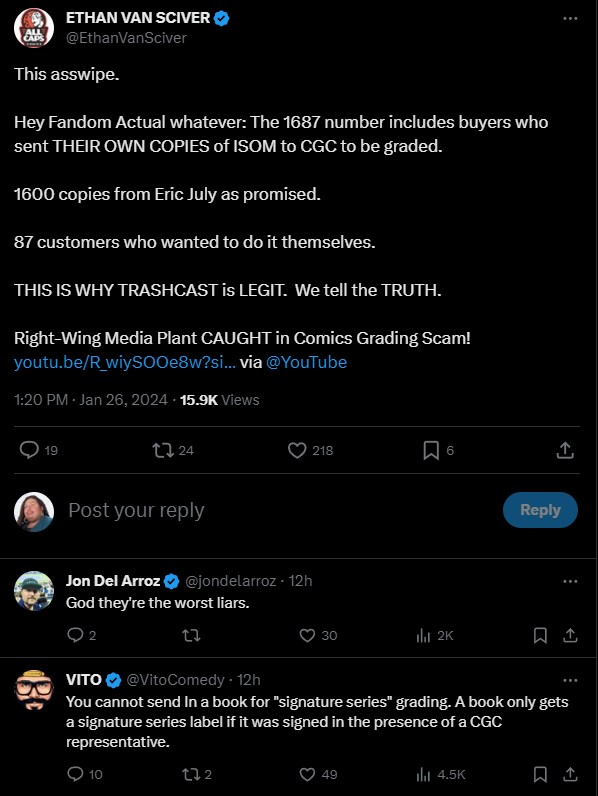View analytics for VITO's reply
The image size is (598, 796).
[x=423, y=774]
